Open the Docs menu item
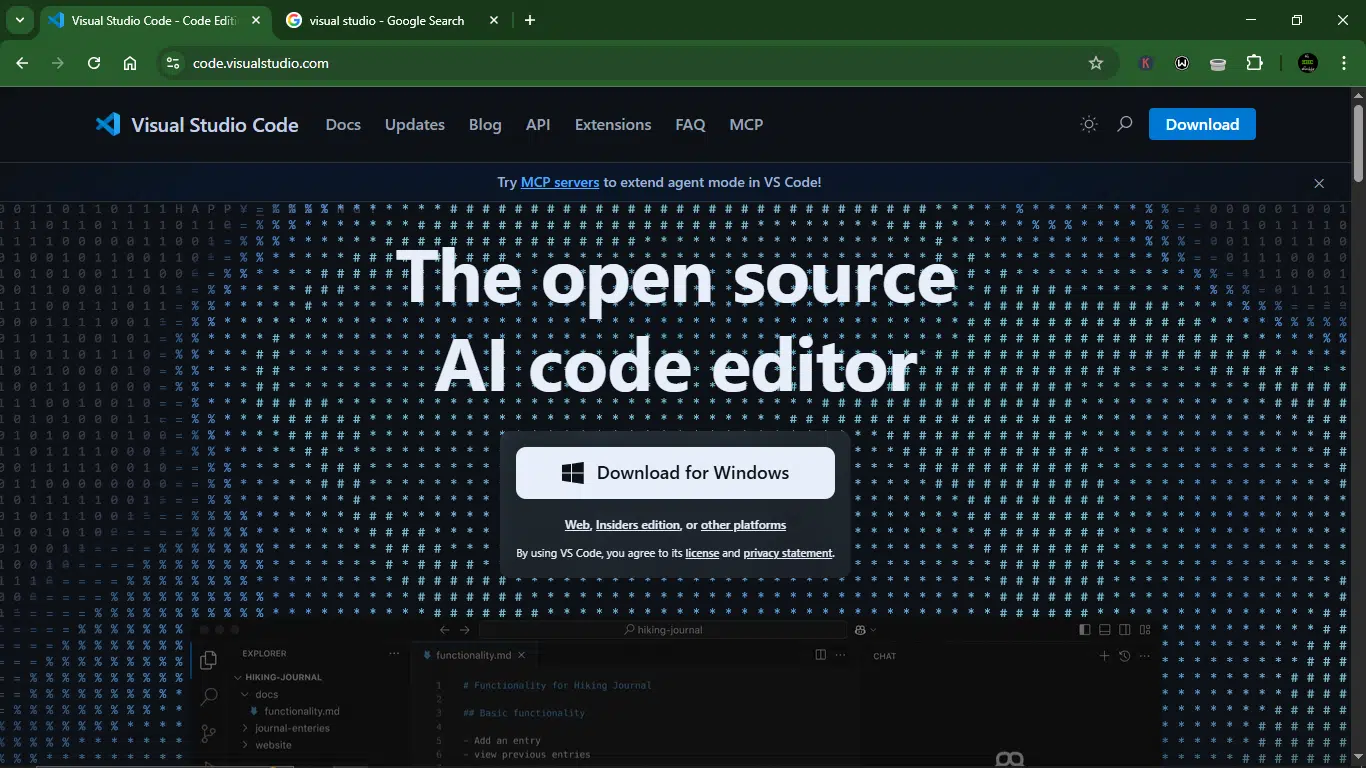This screenshot has width=1366, height=768. (343, 125)
